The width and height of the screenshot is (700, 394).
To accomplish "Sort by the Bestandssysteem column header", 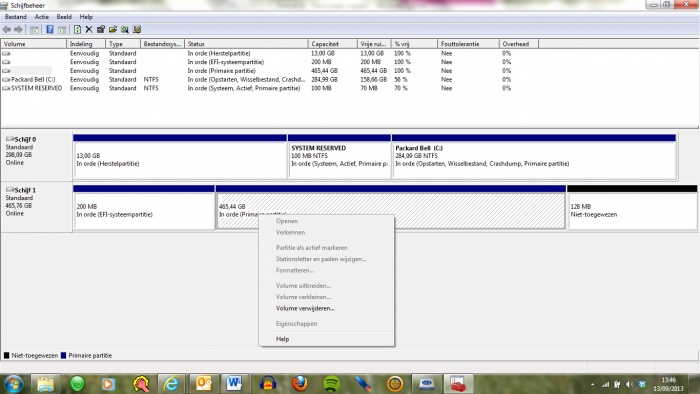I will coord(162,44).
